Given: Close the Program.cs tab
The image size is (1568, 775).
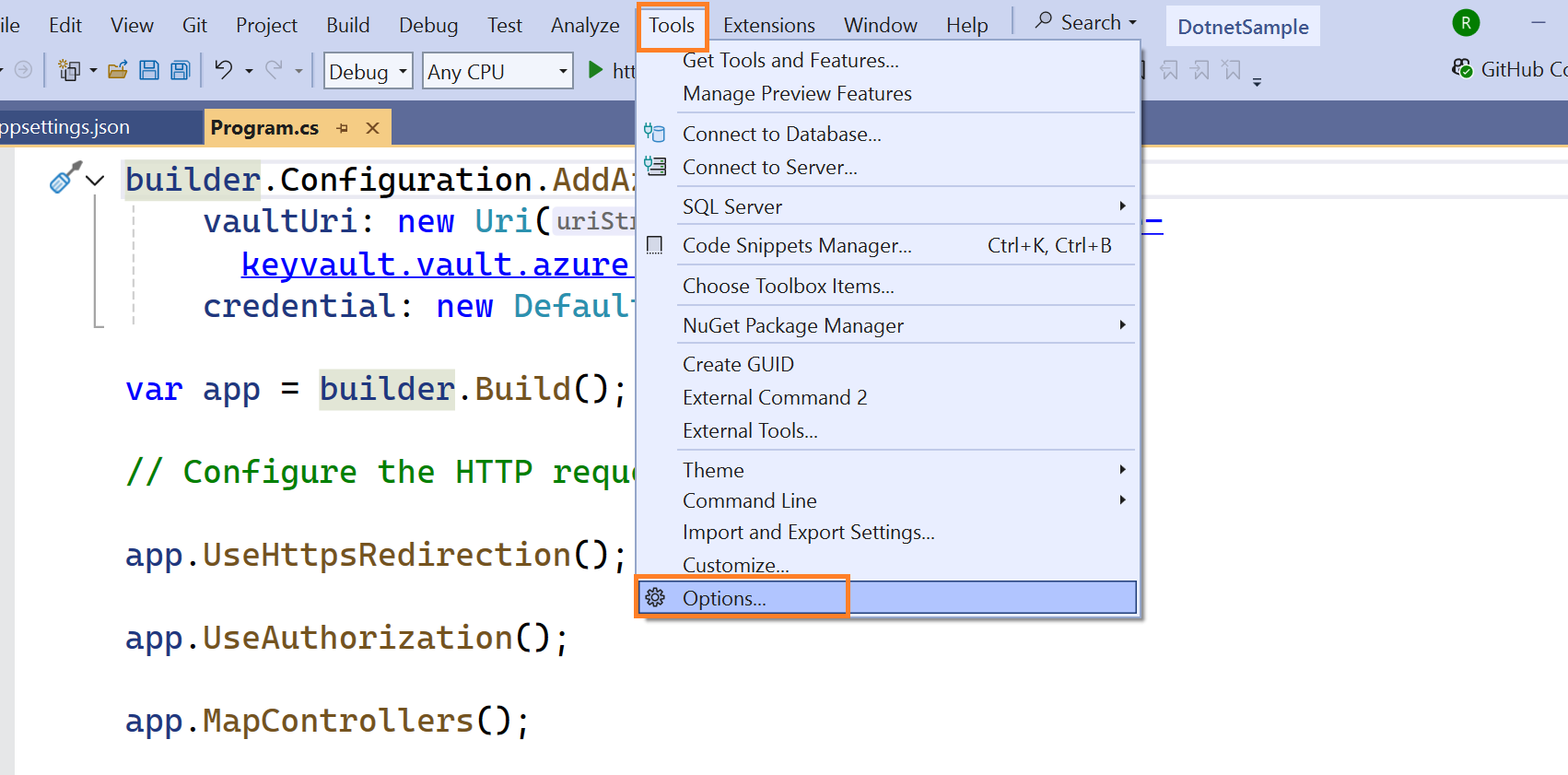Looking at the screenshot, I should (373, 128).
